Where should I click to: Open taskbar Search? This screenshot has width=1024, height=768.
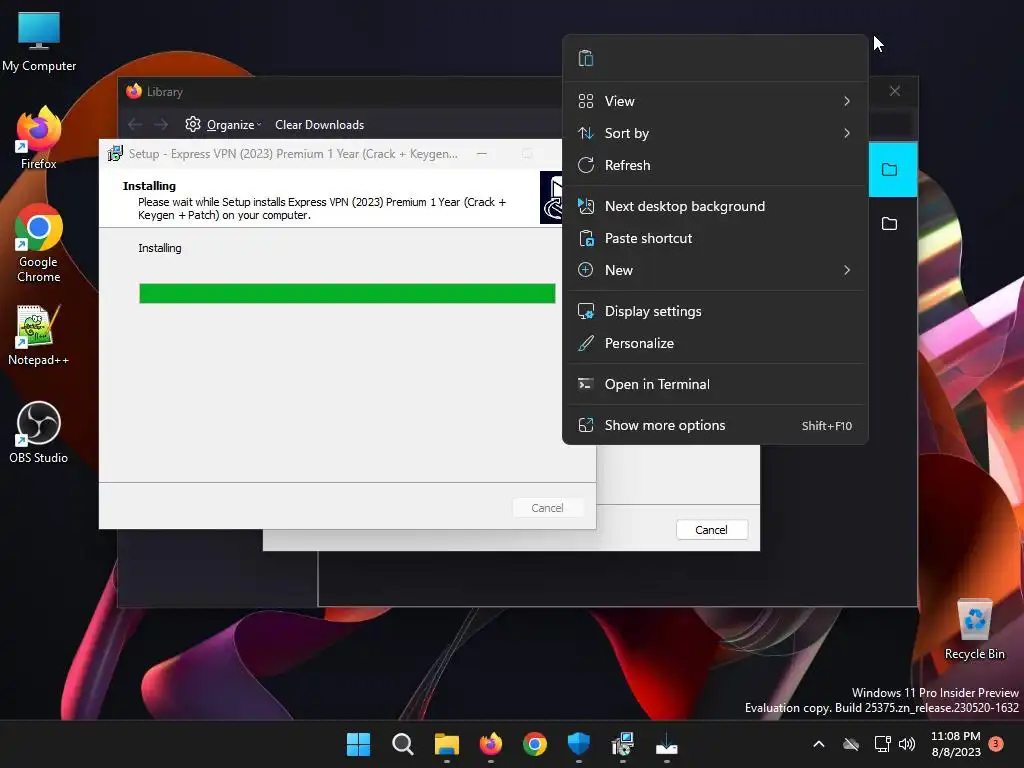click(x=402, y=744)
